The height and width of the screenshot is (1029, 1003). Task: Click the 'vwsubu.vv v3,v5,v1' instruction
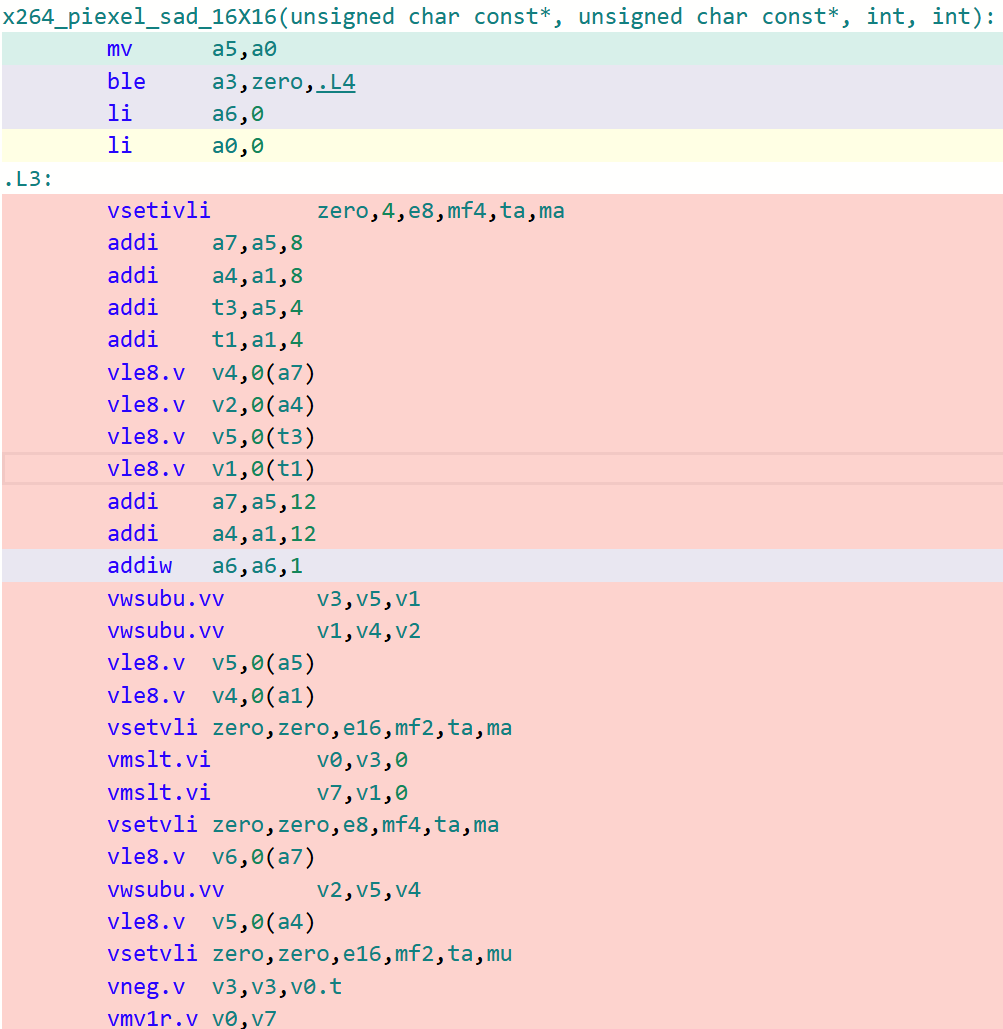pos(264,599)
